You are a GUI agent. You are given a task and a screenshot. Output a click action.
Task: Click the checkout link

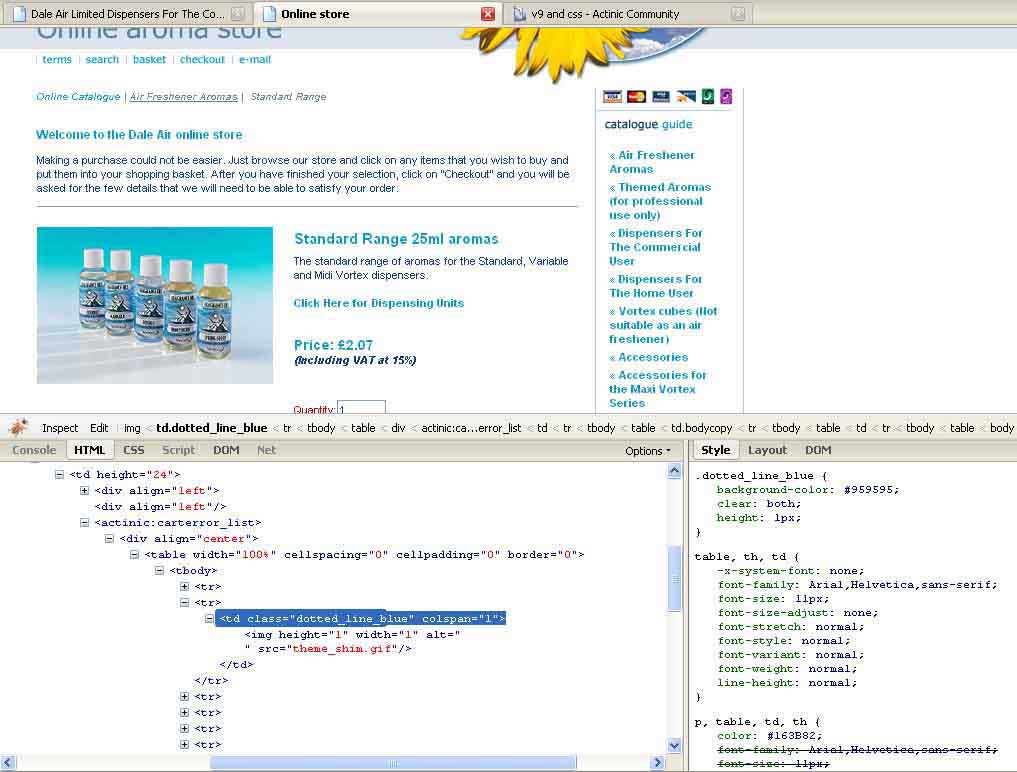coord(202,60)
